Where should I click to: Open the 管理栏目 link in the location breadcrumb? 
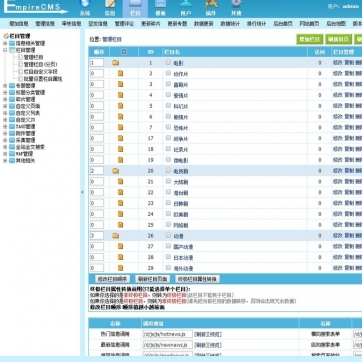click(x=112, y=39)
